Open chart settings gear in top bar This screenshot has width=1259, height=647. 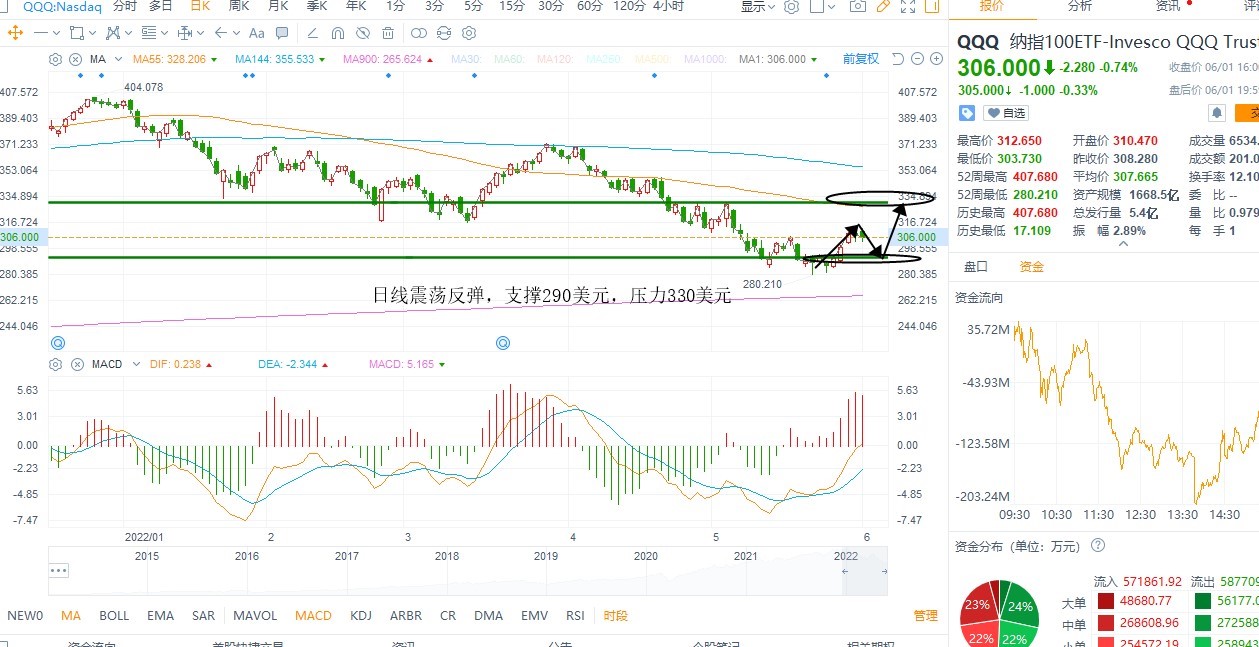tap(791, 7)
